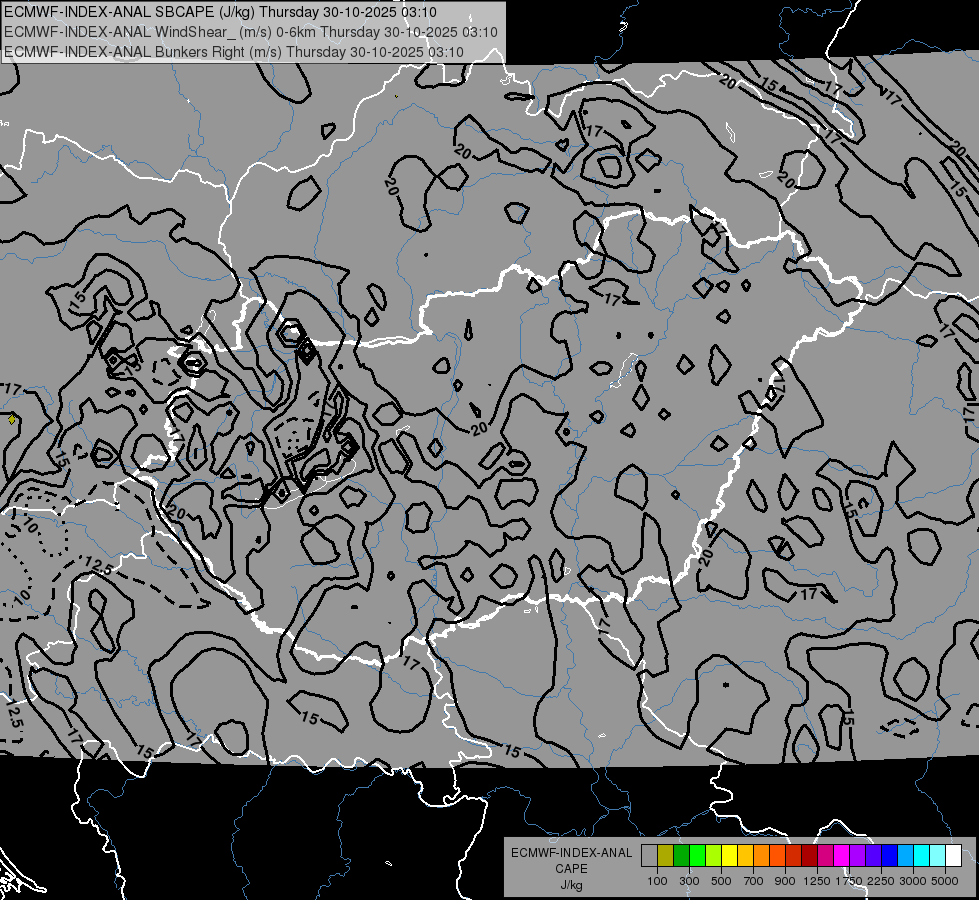The width and height of the screenshot is (979, 900).
Task: Pick the dark red legend swatch
Action: coord(809,856)
